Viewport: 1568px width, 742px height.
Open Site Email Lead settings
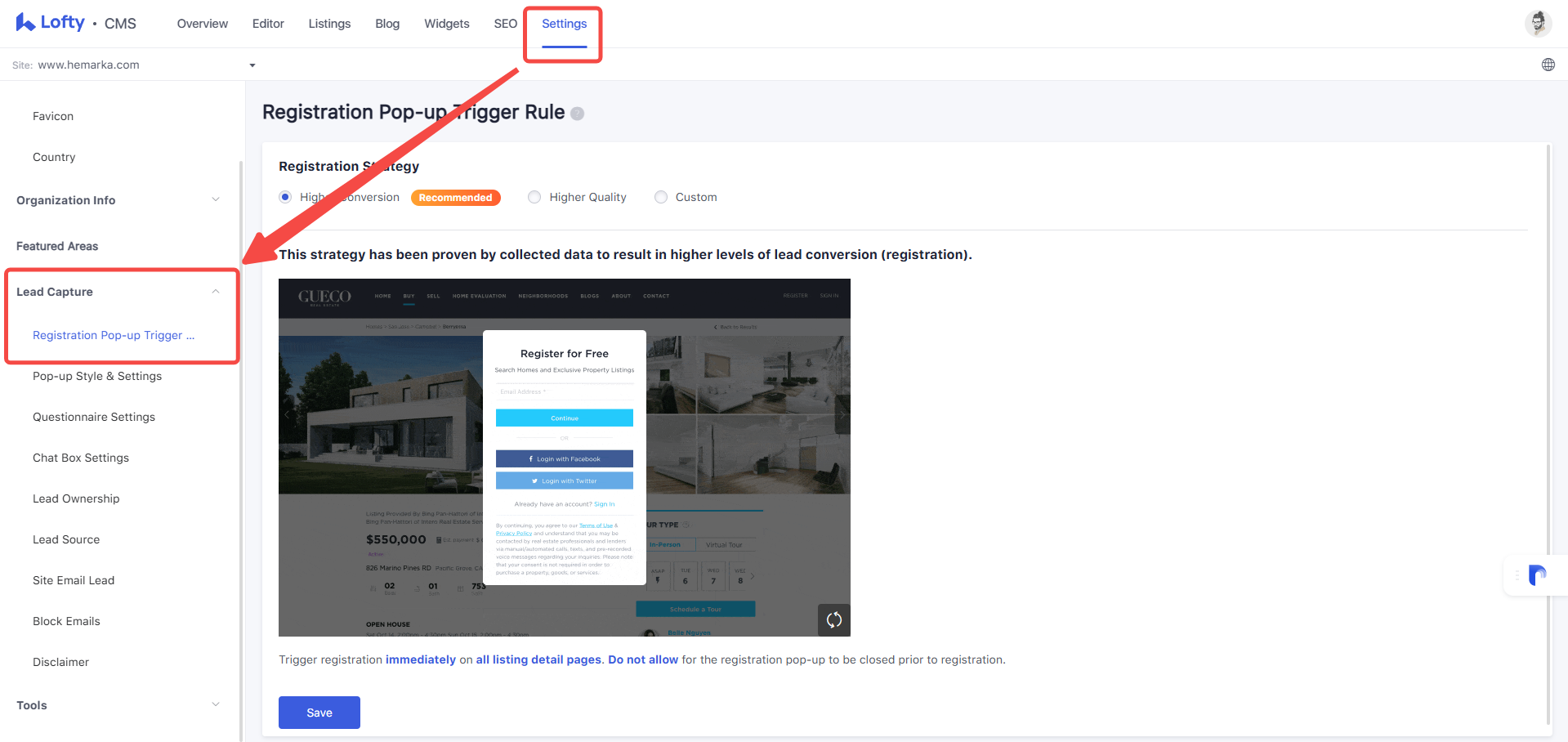coord(74,580)
